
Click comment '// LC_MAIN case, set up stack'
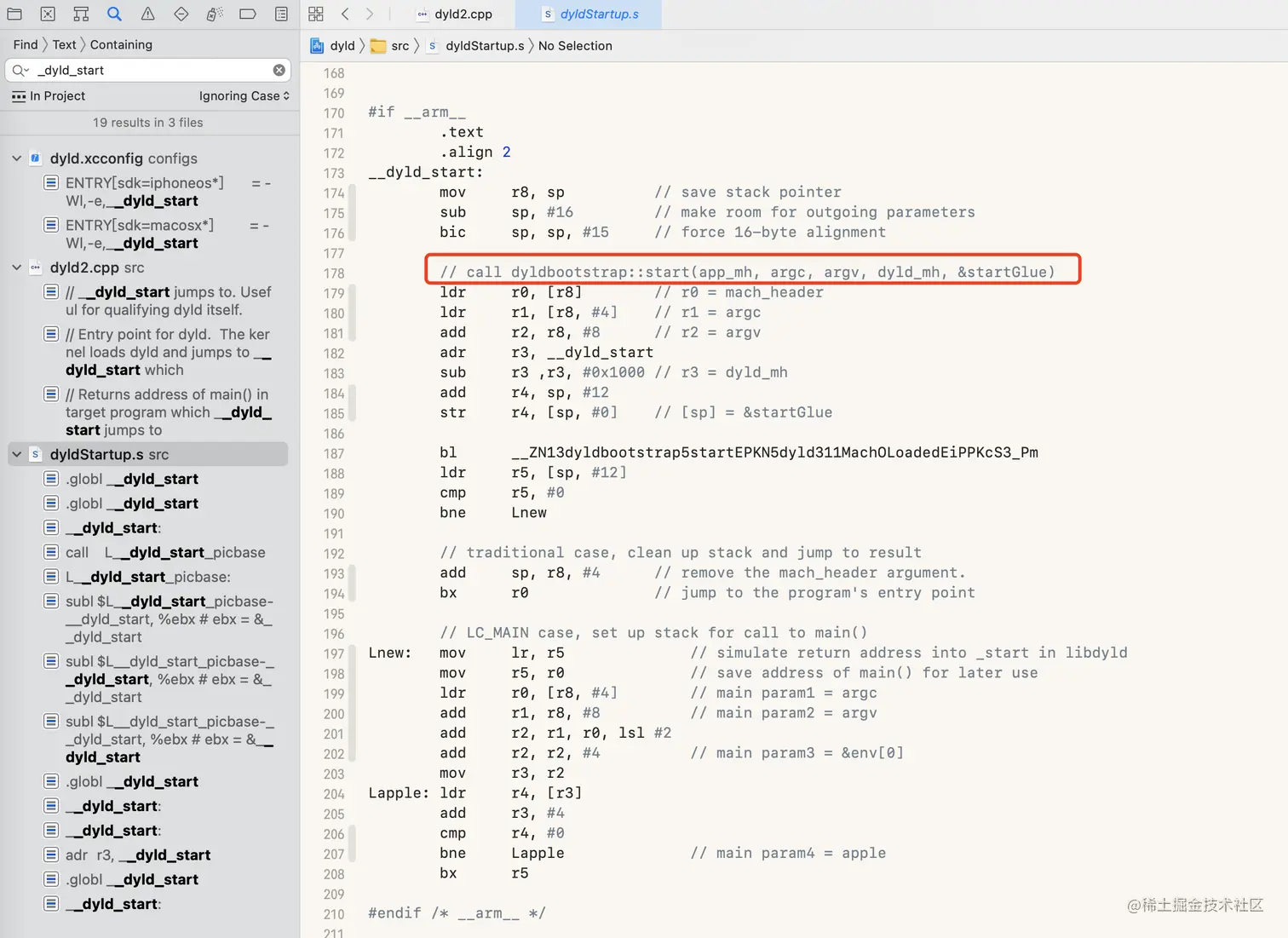[x=653, y=633]
